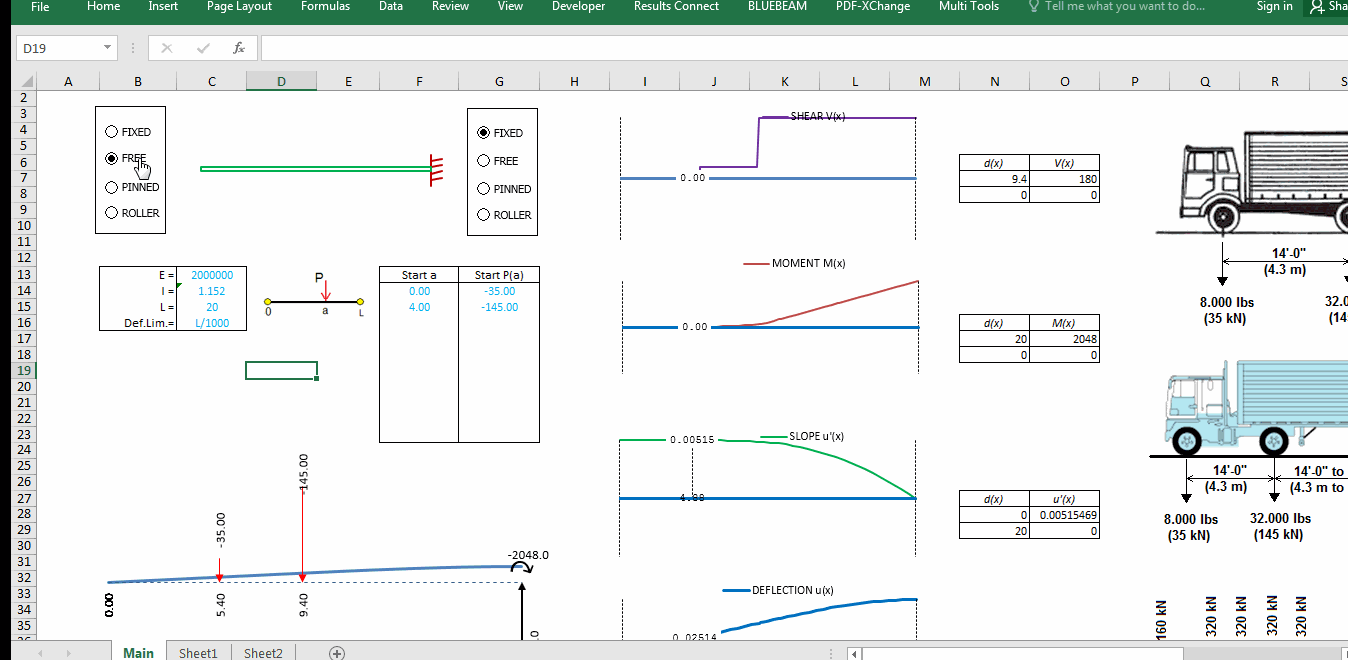Click inside the formula bar input

pos(802,48)
